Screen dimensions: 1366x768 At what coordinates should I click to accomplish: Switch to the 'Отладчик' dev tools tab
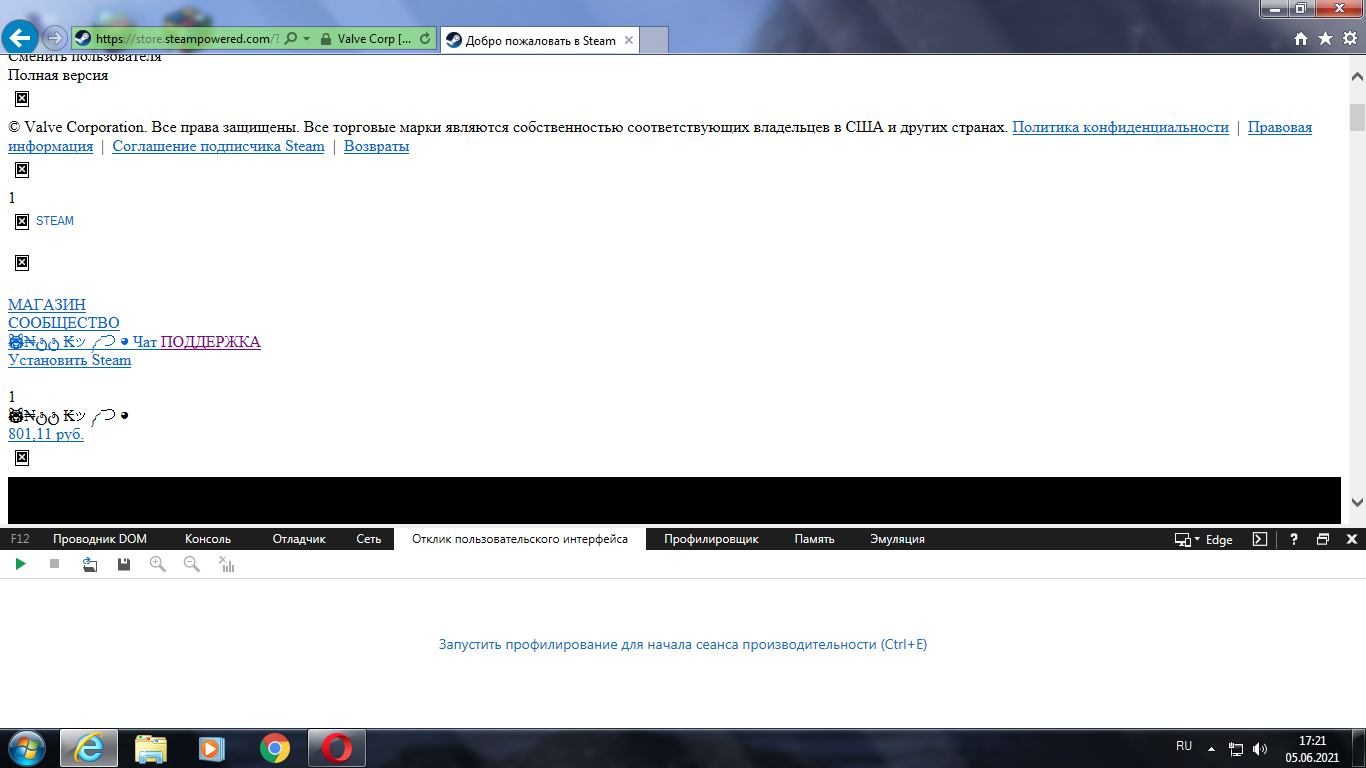coord(299,539)
